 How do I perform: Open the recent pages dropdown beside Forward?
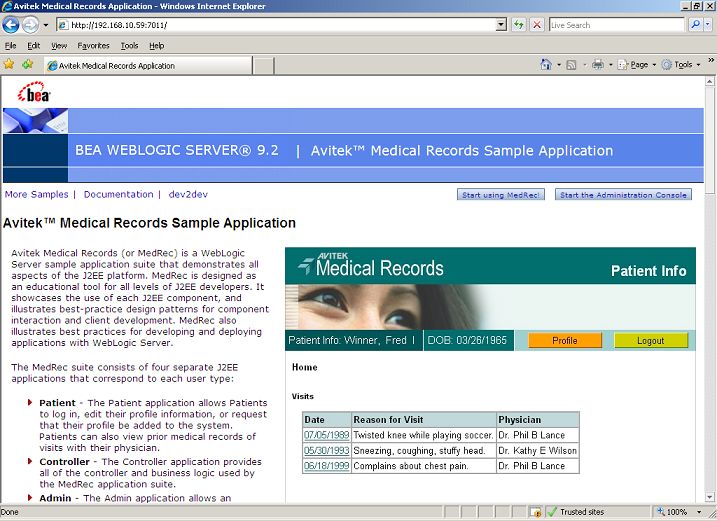click(46, 25)
